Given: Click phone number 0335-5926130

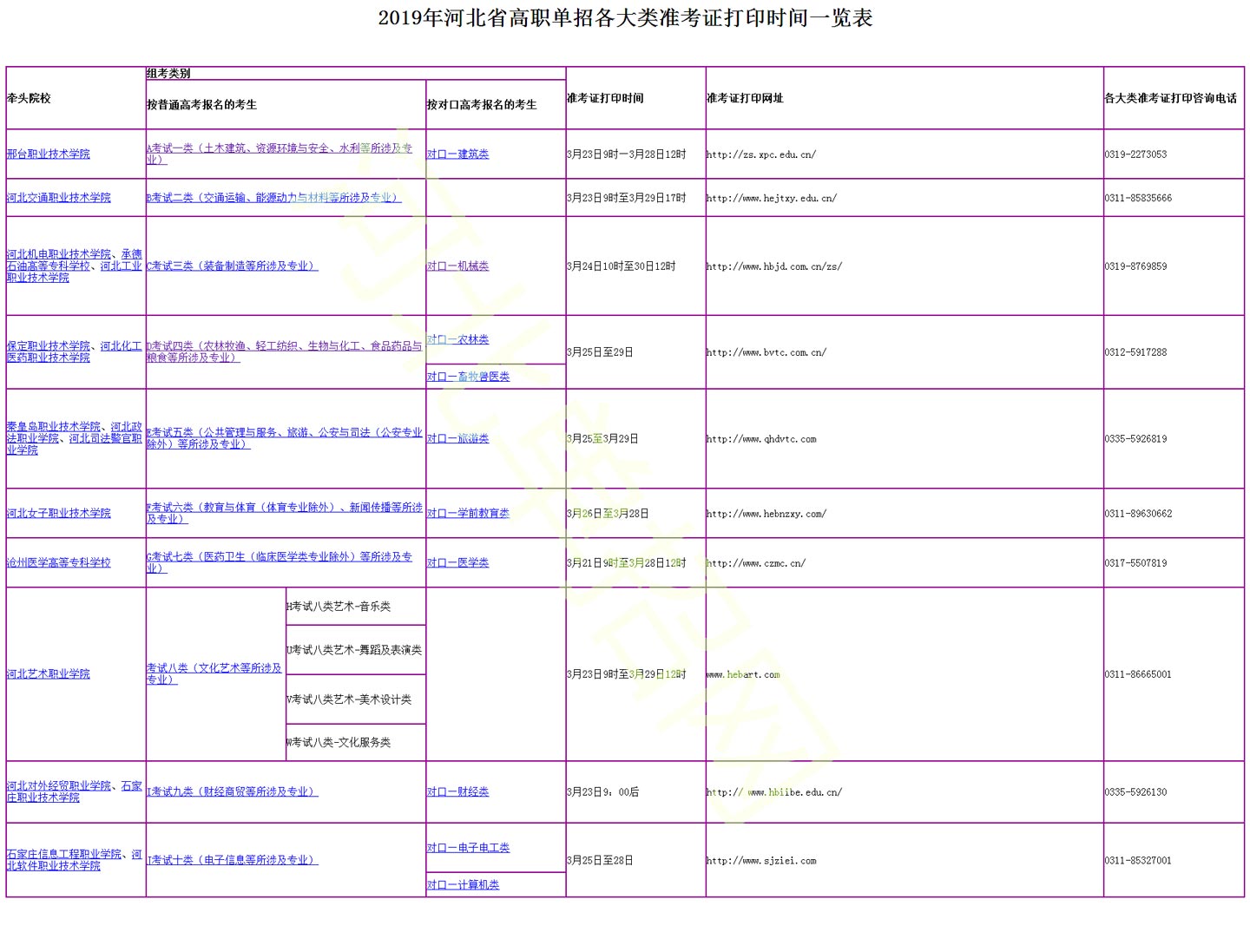Looking at the screenshot, I should coord(1136,792).
